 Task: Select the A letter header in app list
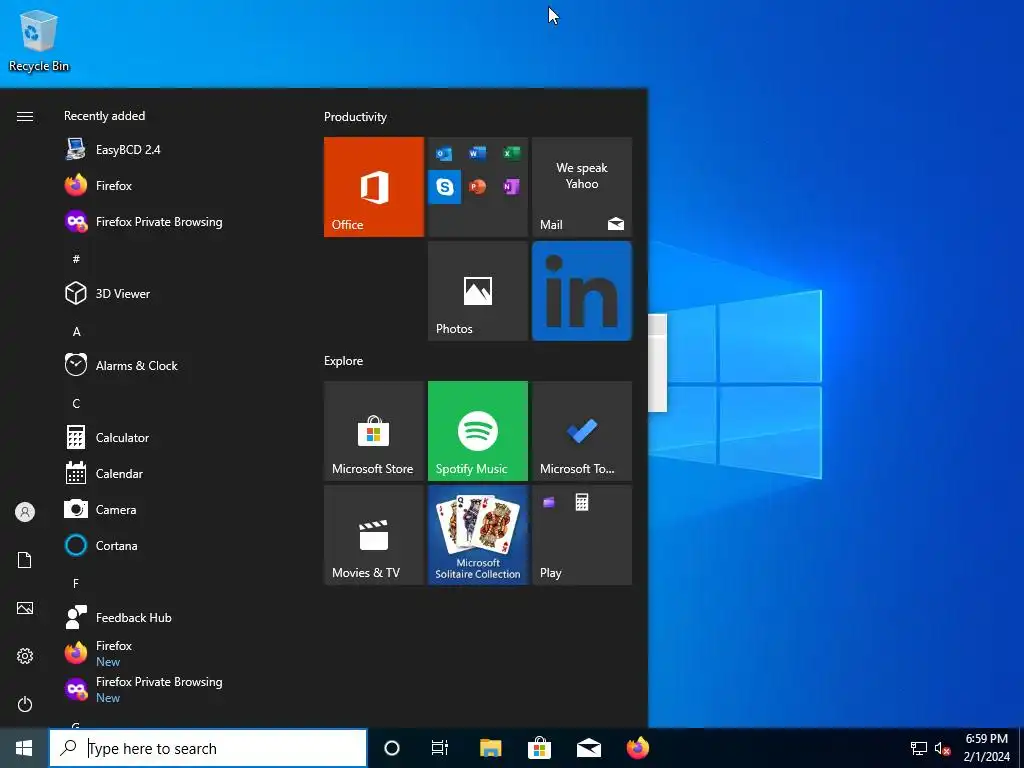(x=76, y=332)
